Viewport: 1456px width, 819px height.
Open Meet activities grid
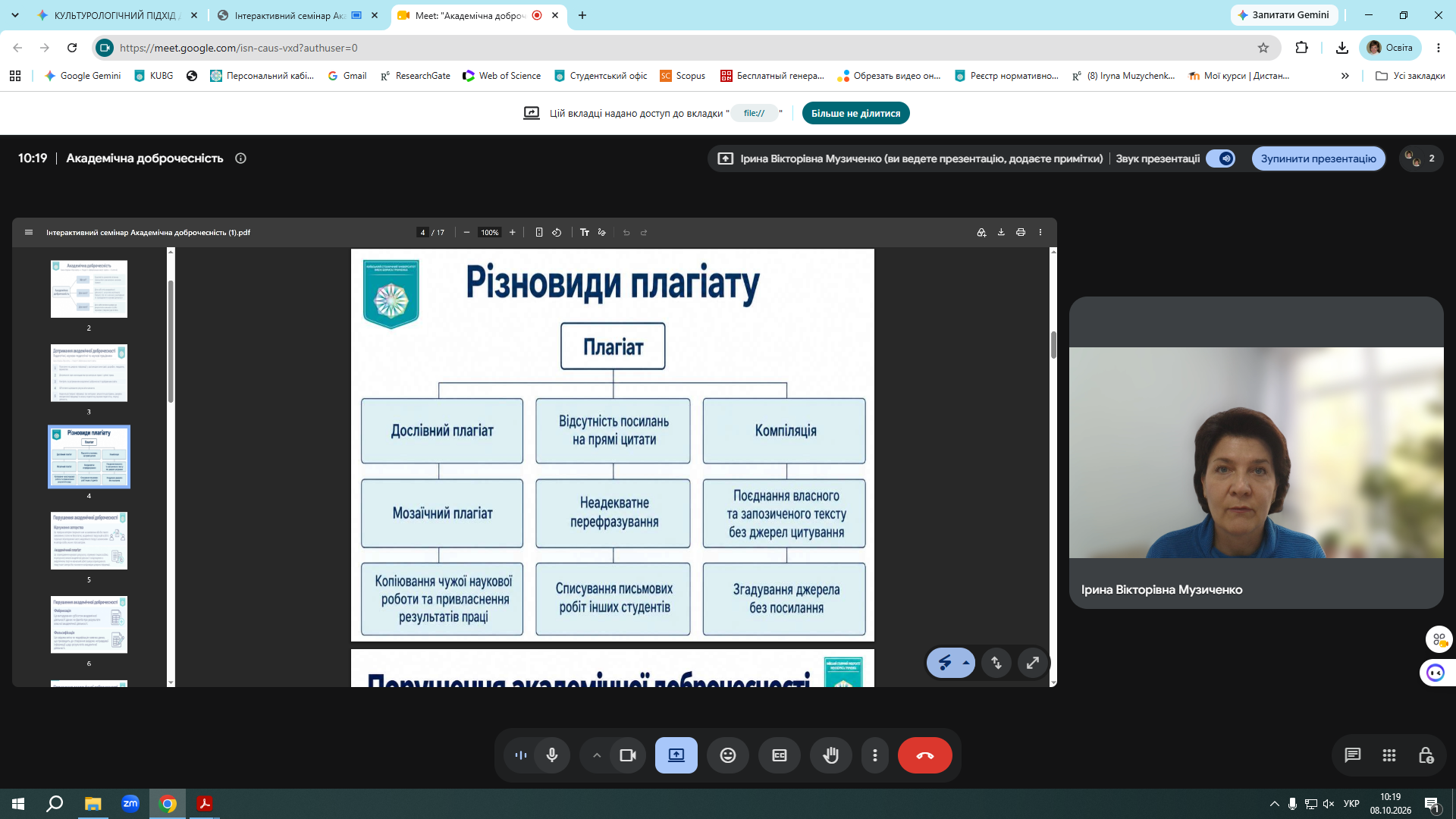coord(1389,755)
